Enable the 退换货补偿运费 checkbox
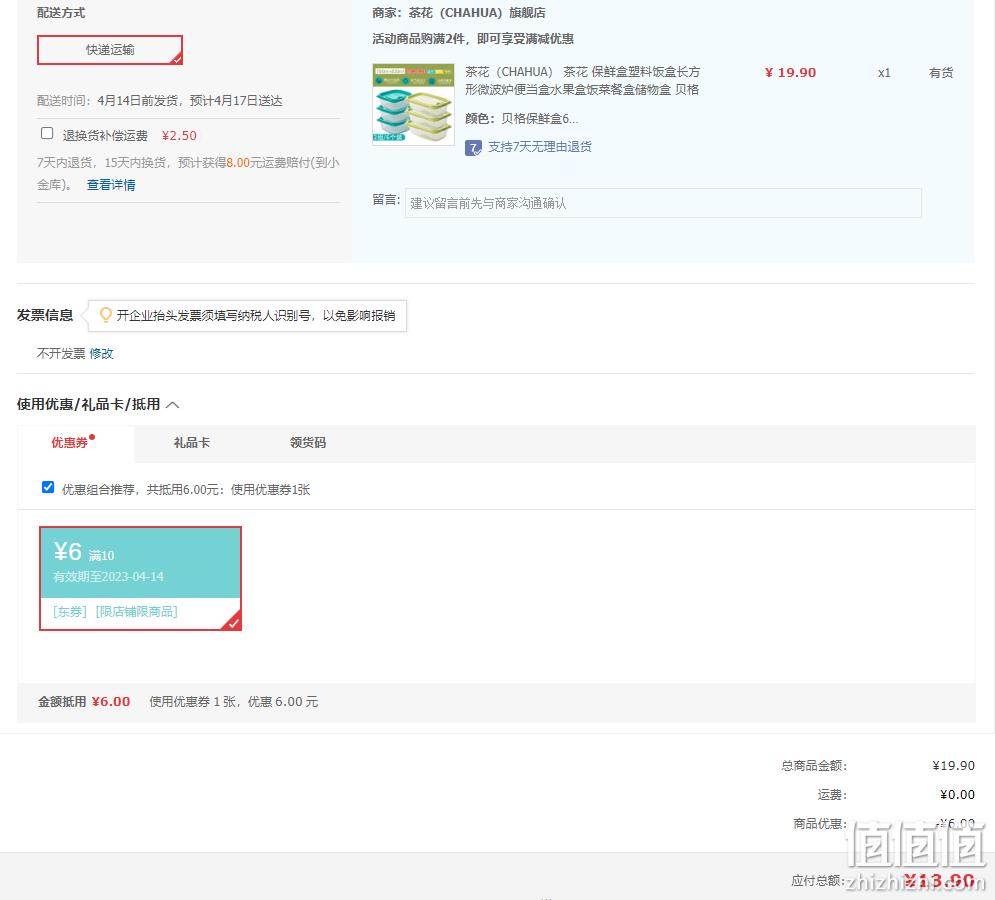The height and width of the screenshot is (900, 995). coord(47,133)
